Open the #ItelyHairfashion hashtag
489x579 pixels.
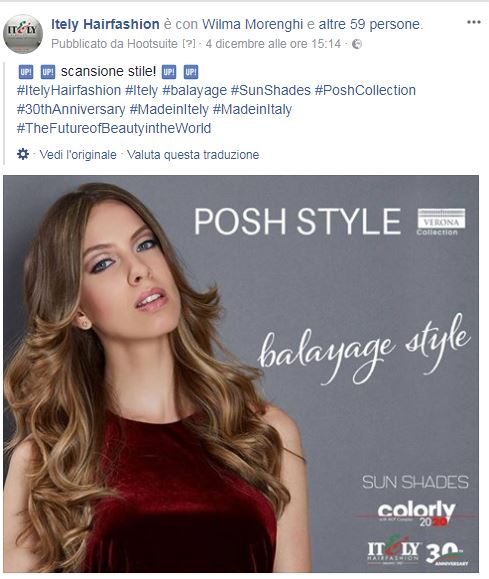69,90
